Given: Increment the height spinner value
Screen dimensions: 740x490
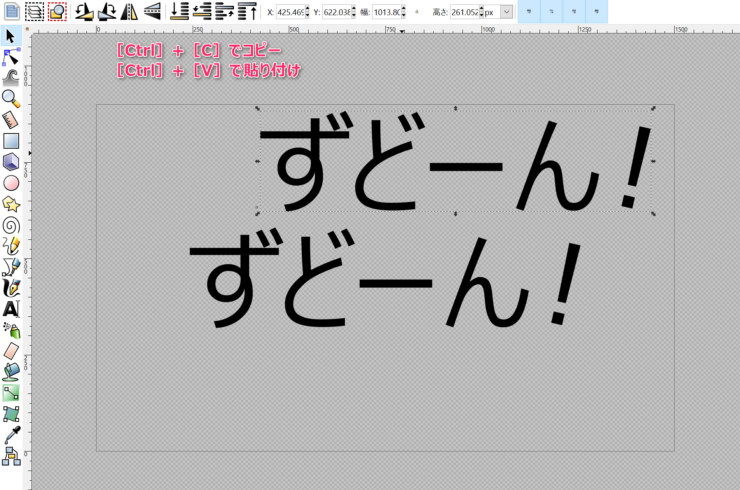Looking at the screenshot, I should coord(481,9).
